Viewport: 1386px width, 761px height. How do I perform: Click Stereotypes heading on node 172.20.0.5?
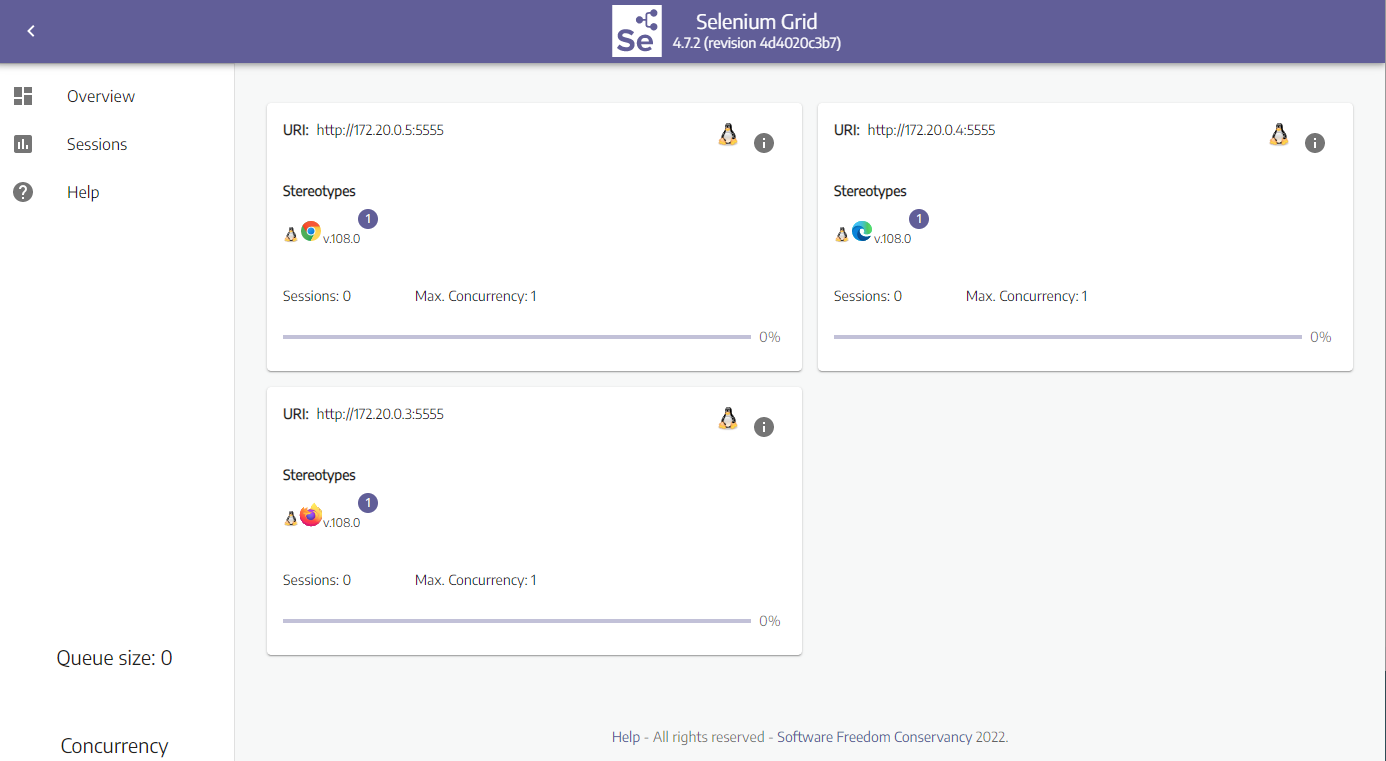319,191
